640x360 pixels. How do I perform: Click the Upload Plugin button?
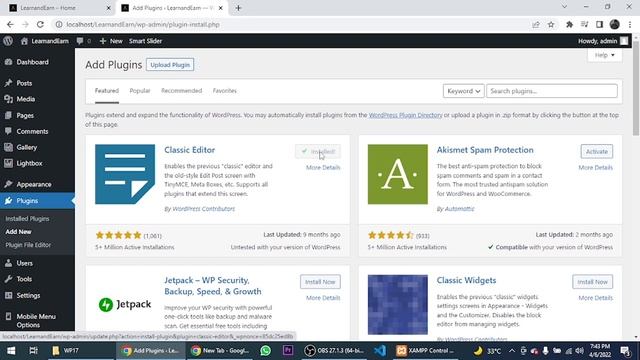pyautogui.click(x=170, y=65)
